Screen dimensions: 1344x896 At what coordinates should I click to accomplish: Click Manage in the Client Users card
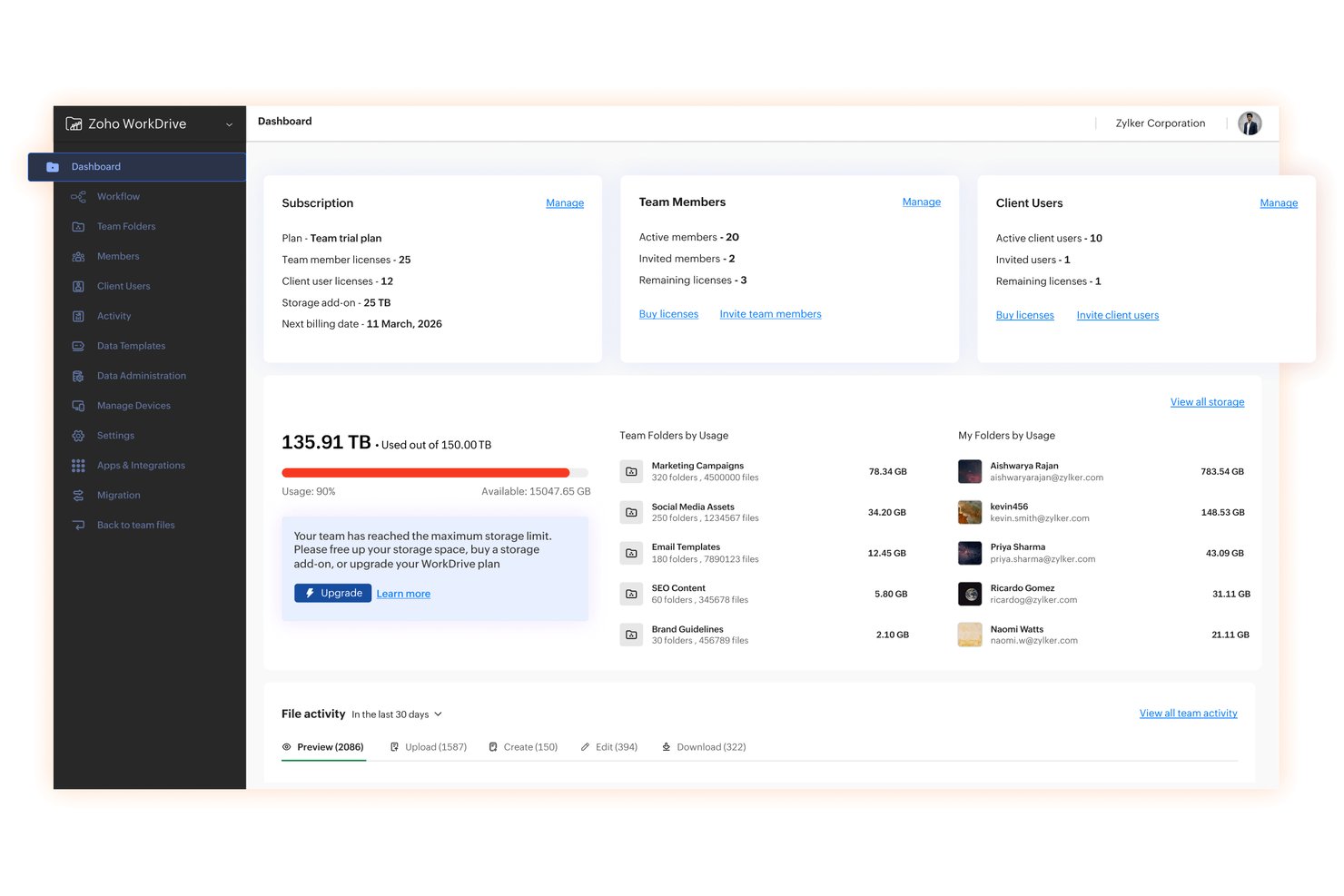pos(1279,203)
